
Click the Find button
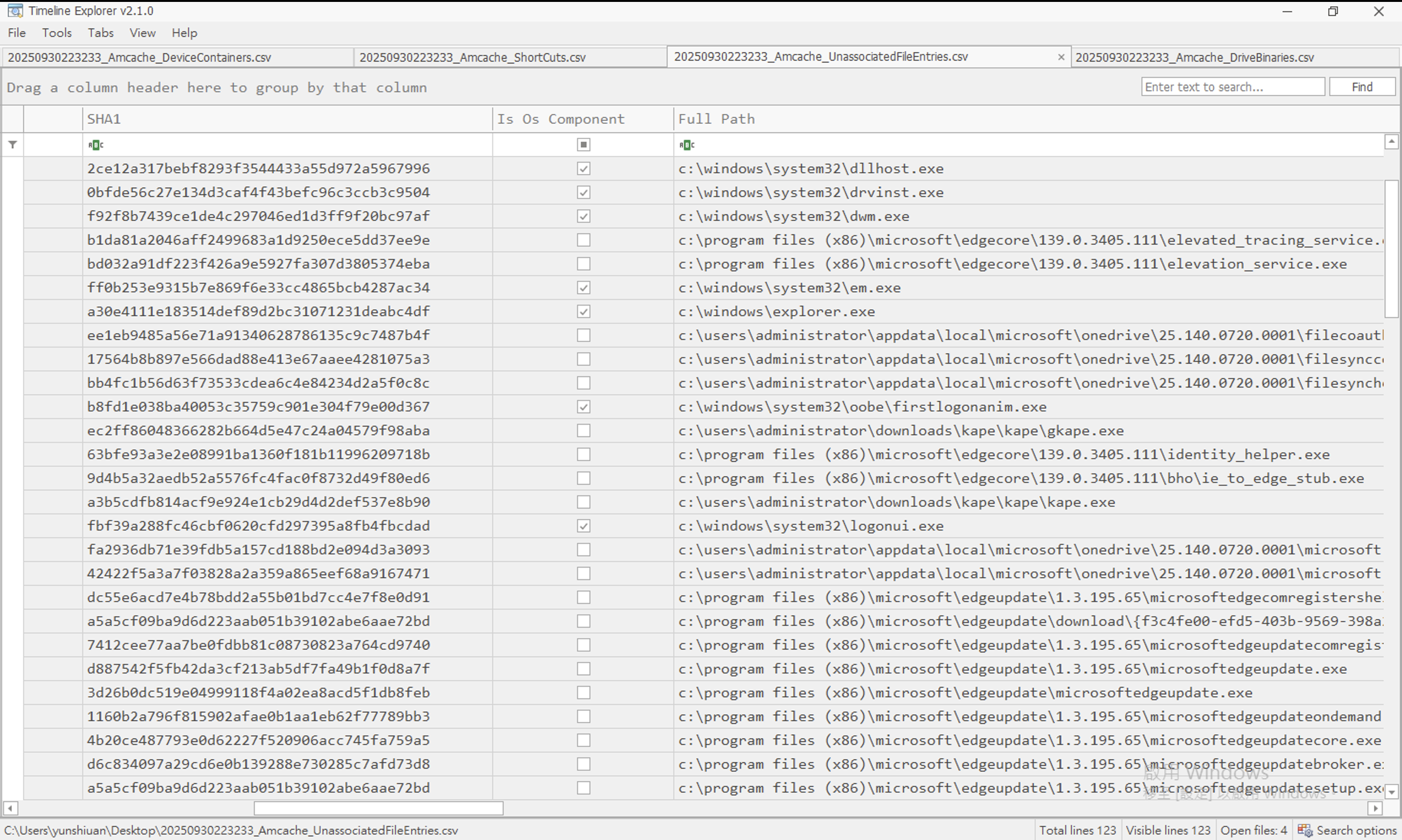point(1362,87)
